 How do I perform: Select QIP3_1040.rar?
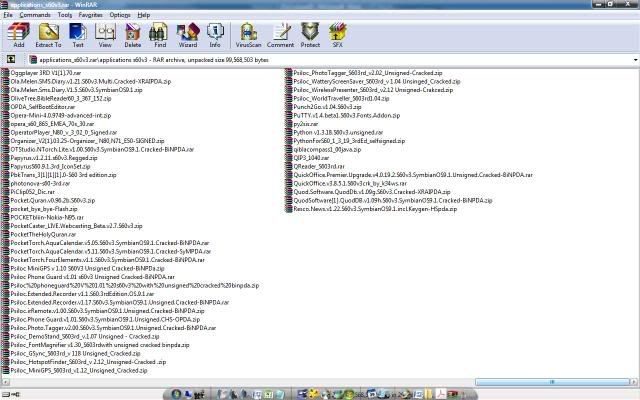click(x=307, y=158)
